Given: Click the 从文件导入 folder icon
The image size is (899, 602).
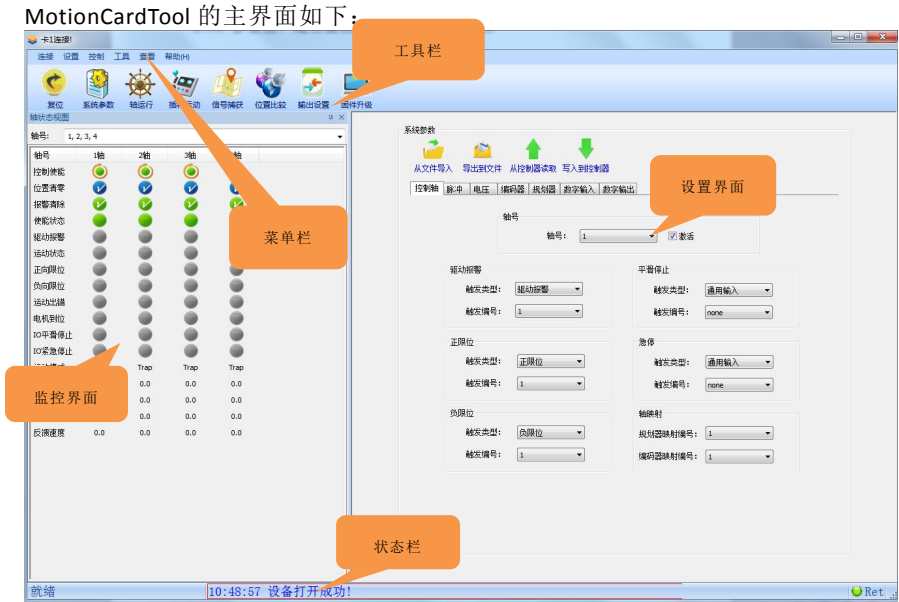Looking at the screenshot, I should [x=433, y=151].
